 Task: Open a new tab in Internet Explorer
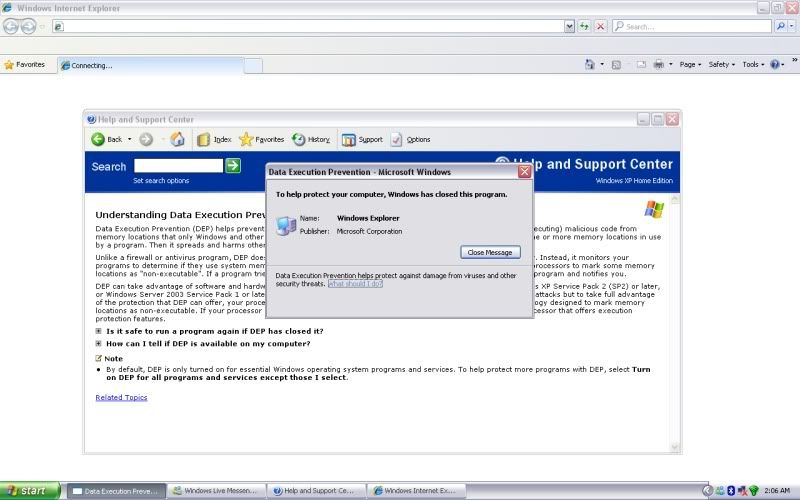[x=254, y=65]
